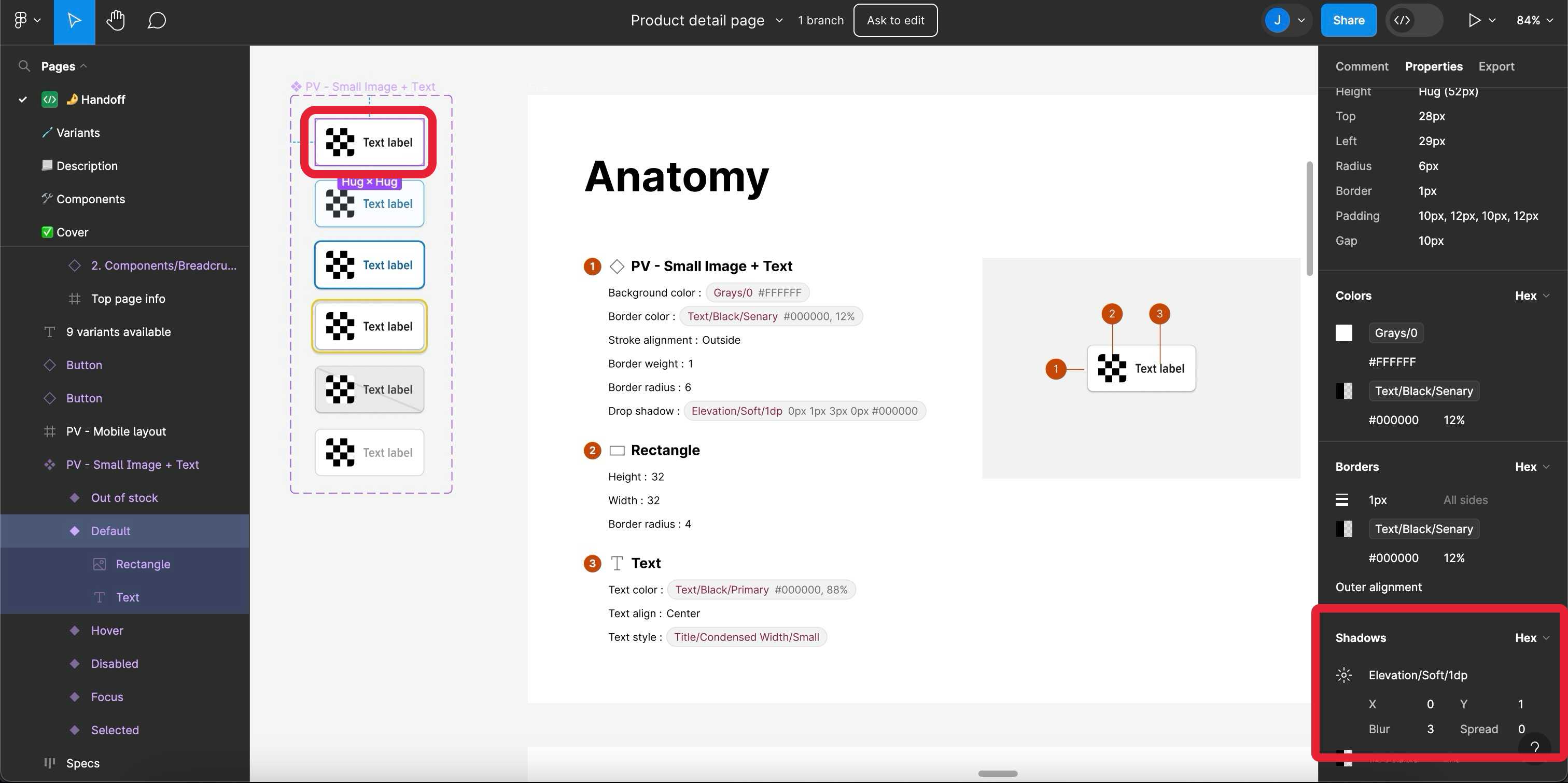Click the shadow effect sun icon
Viewport: 1568px width, 783px height.
(1344, 675)
